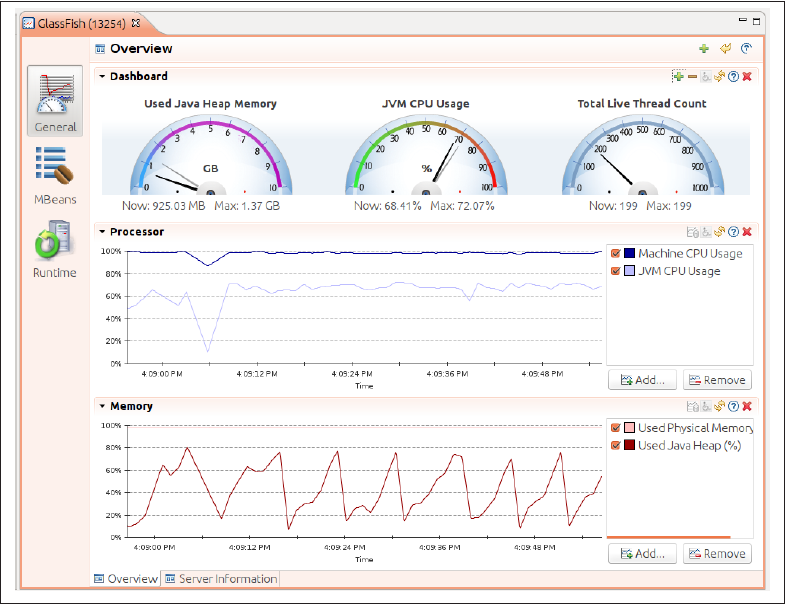Remove the Processor section with red X
This screenshot has width=787, height=605.
(x=747, y=232)
